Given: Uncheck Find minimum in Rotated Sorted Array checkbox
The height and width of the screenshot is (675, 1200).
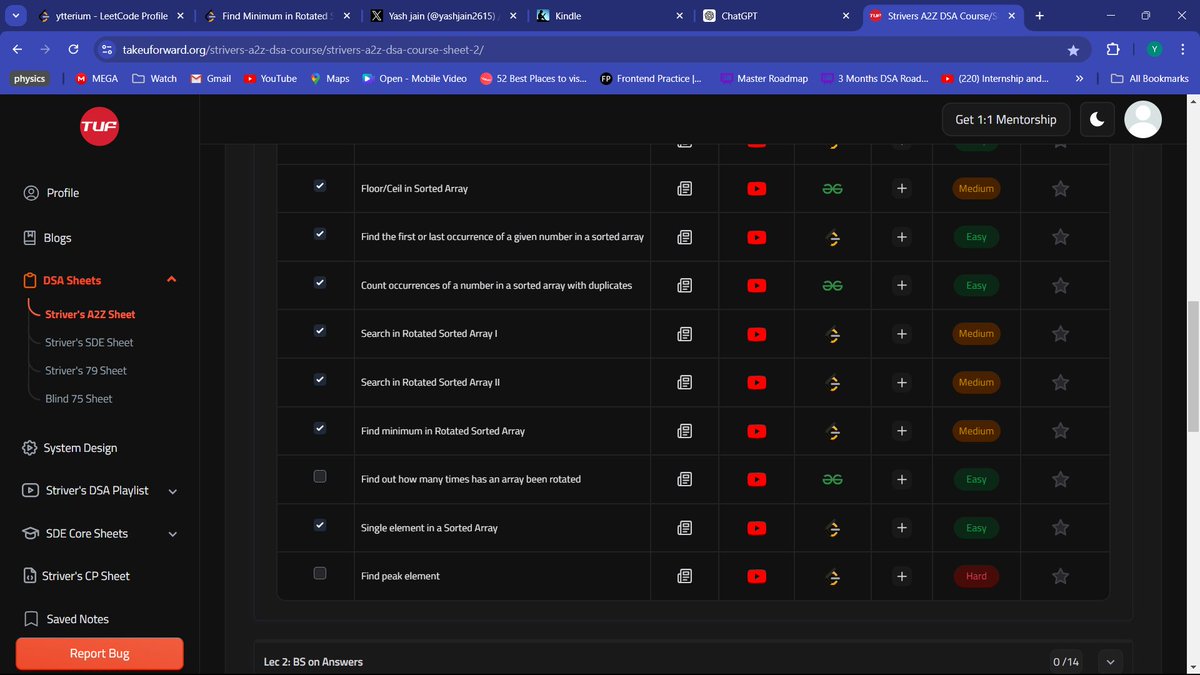Looking at the screenshot, I should [320, 428].
